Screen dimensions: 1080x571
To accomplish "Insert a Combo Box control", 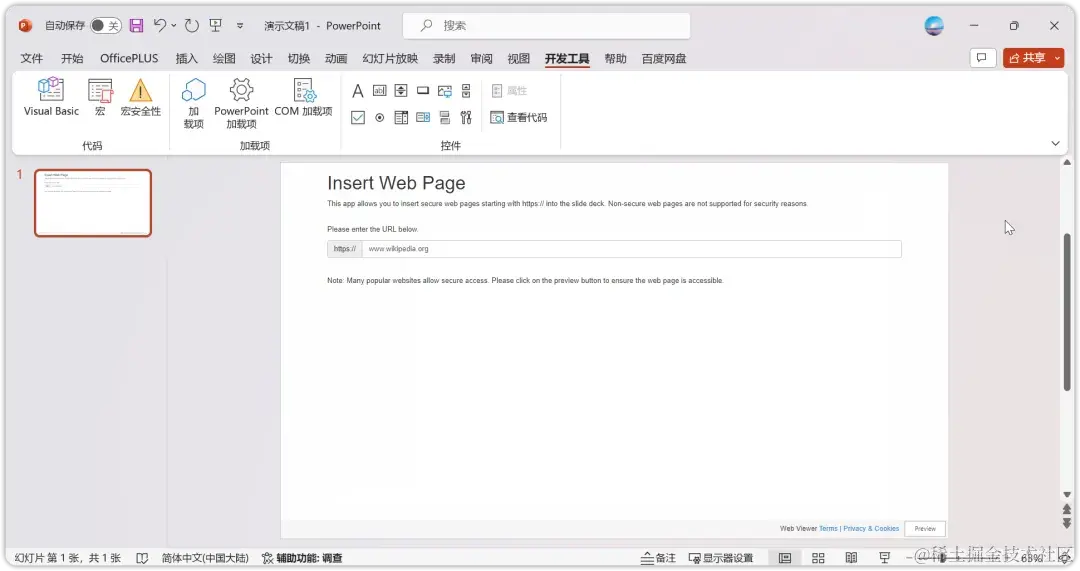I will tap(423, 118).
